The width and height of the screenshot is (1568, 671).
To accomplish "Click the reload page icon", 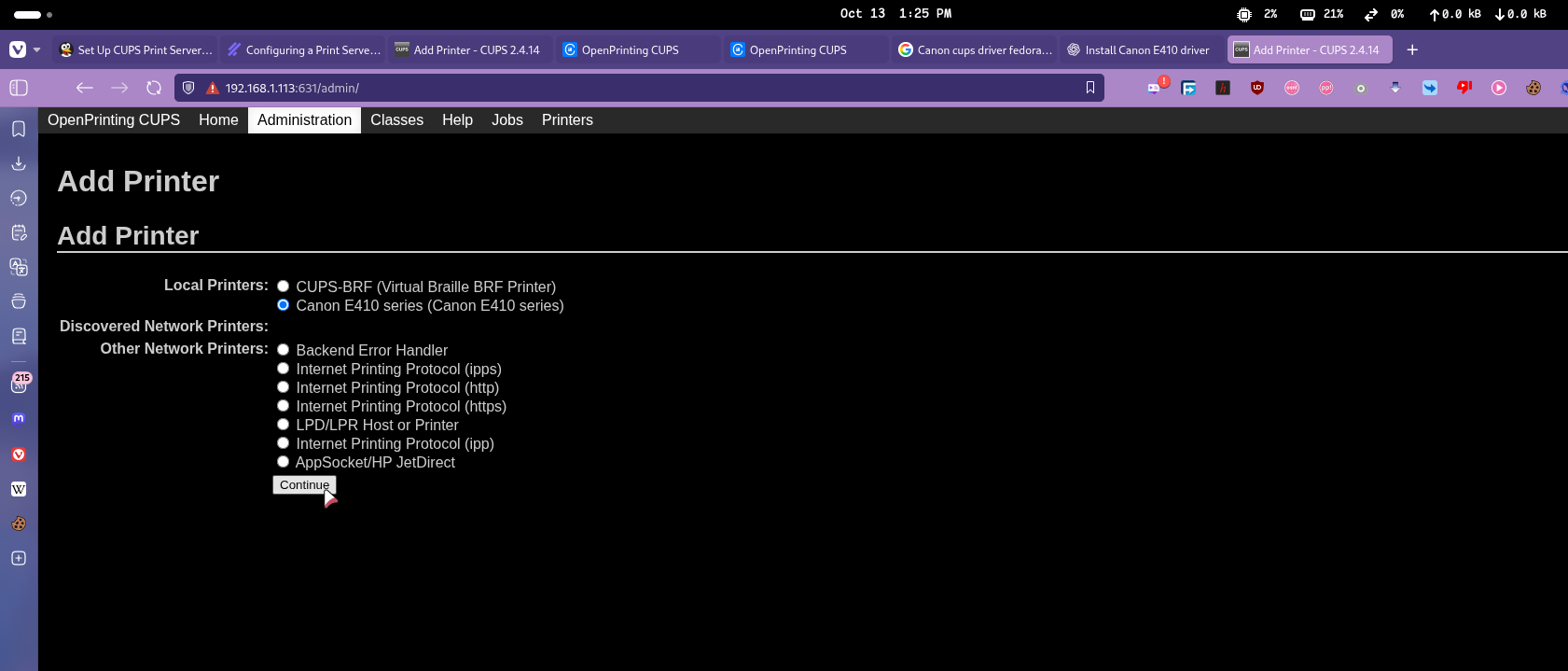I will (x=154, y=88).
